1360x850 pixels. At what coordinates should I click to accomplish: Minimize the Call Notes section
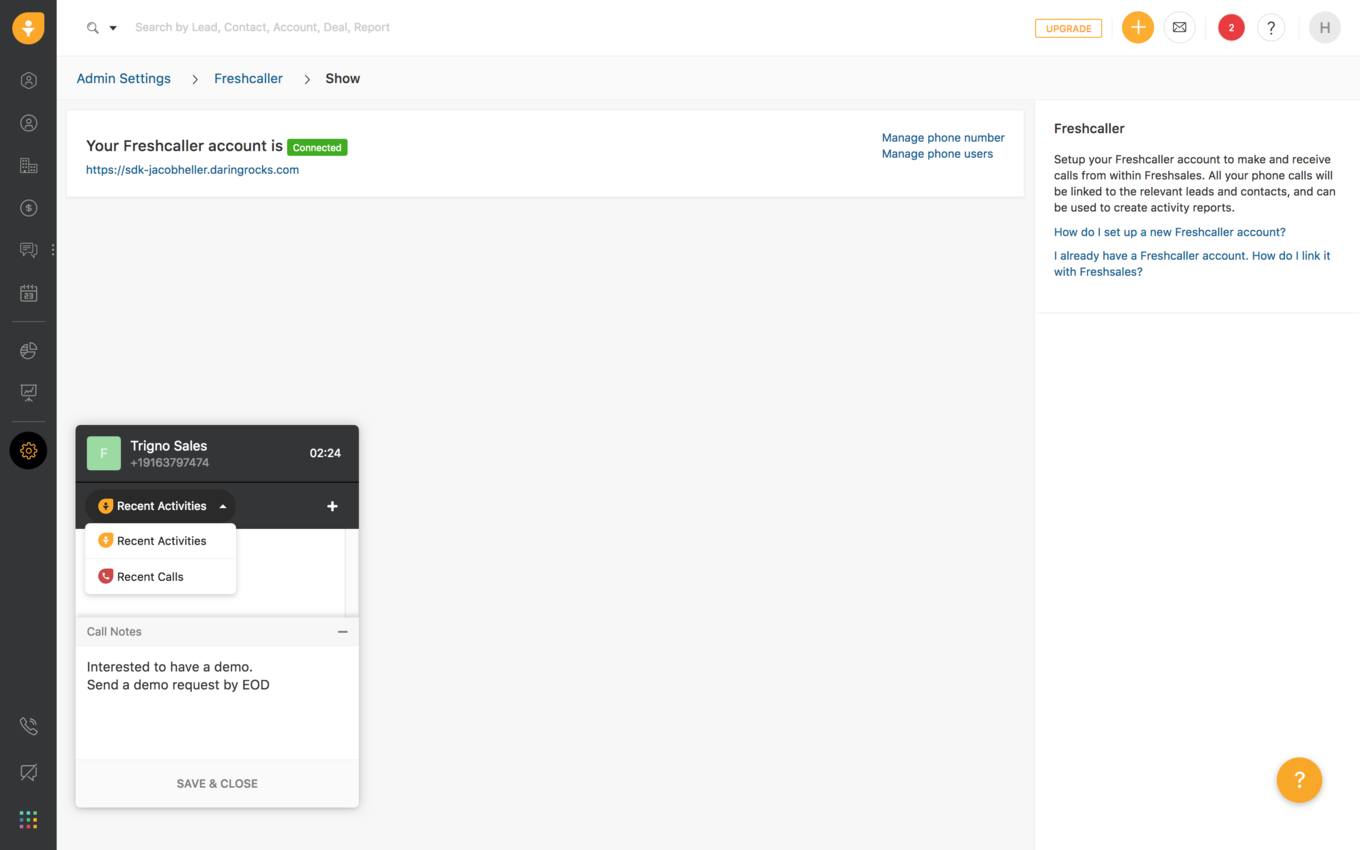[343, 632]
